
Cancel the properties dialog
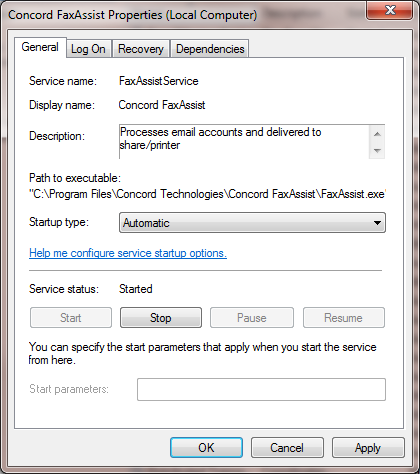(287, 448)
